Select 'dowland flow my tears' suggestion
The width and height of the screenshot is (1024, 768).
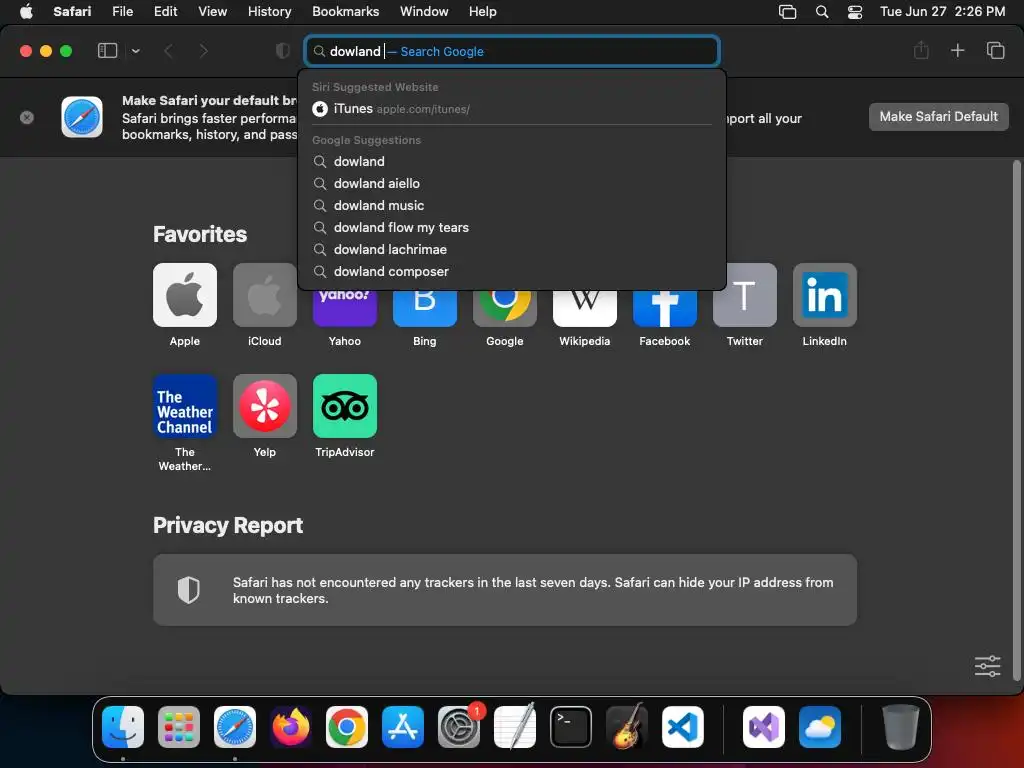point(512,228)
